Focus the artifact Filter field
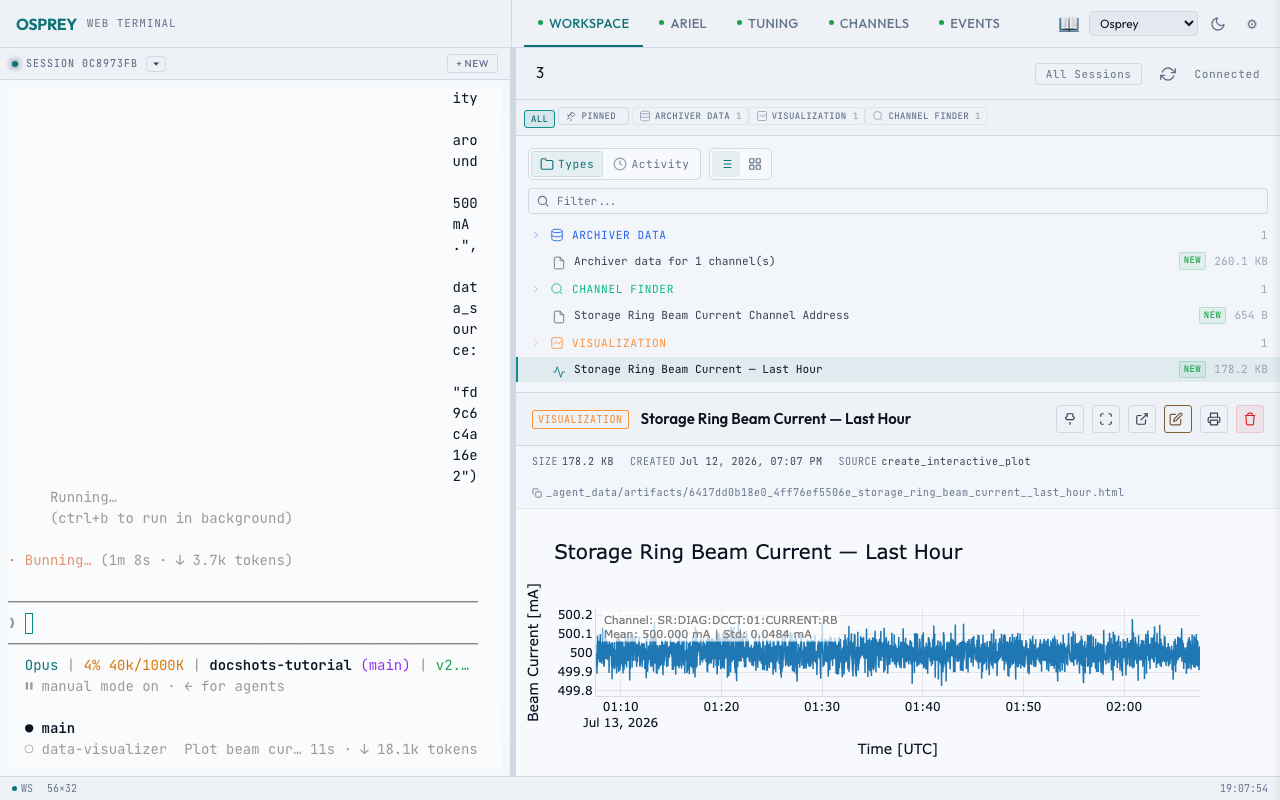1280x800 pixels. point(898,201)
